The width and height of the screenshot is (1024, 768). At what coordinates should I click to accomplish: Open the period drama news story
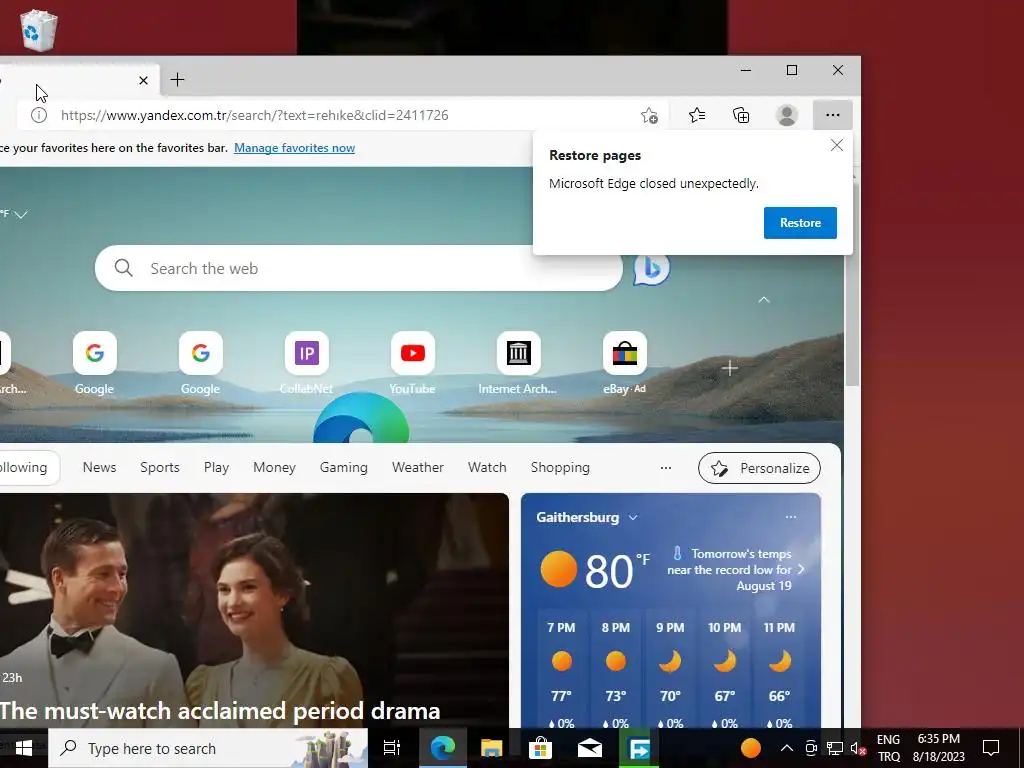(220, 711)
